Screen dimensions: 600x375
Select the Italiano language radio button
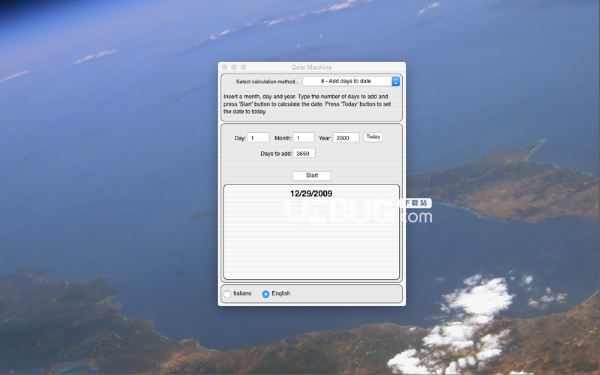point(227,294)
